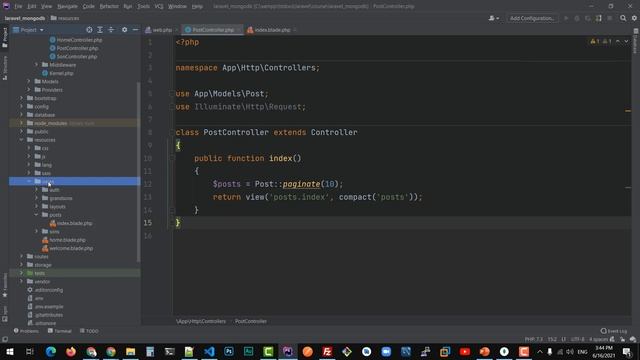This screenshot has width=640, height=360.
Task: Go to next highlighted error arrow
Action: (627, 41)
